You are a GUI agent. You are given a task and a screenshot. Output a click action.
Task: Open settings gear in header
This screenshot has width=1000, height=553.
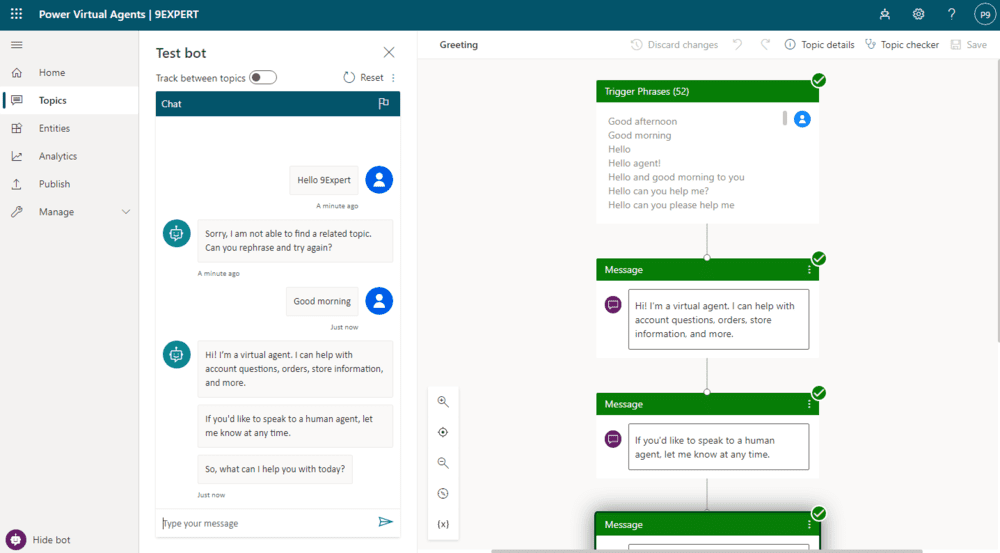pos(918,14)
